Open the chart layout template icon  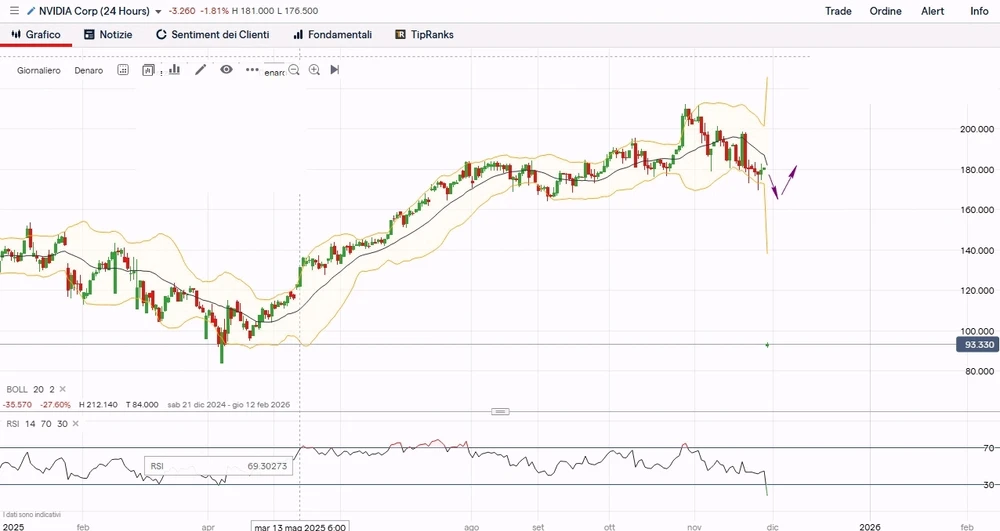click(149, 70)
